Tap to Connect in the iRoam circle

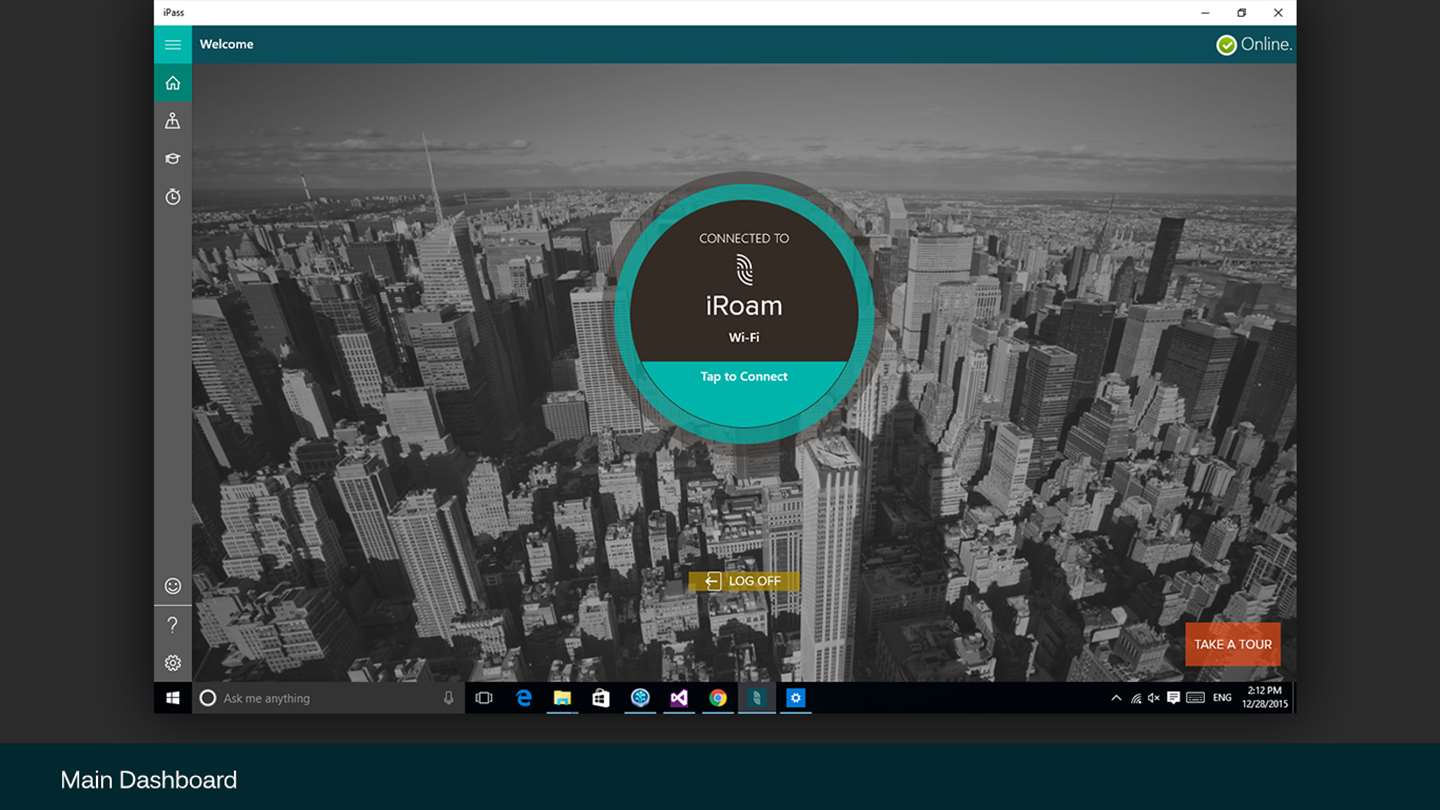pos(744,377)
